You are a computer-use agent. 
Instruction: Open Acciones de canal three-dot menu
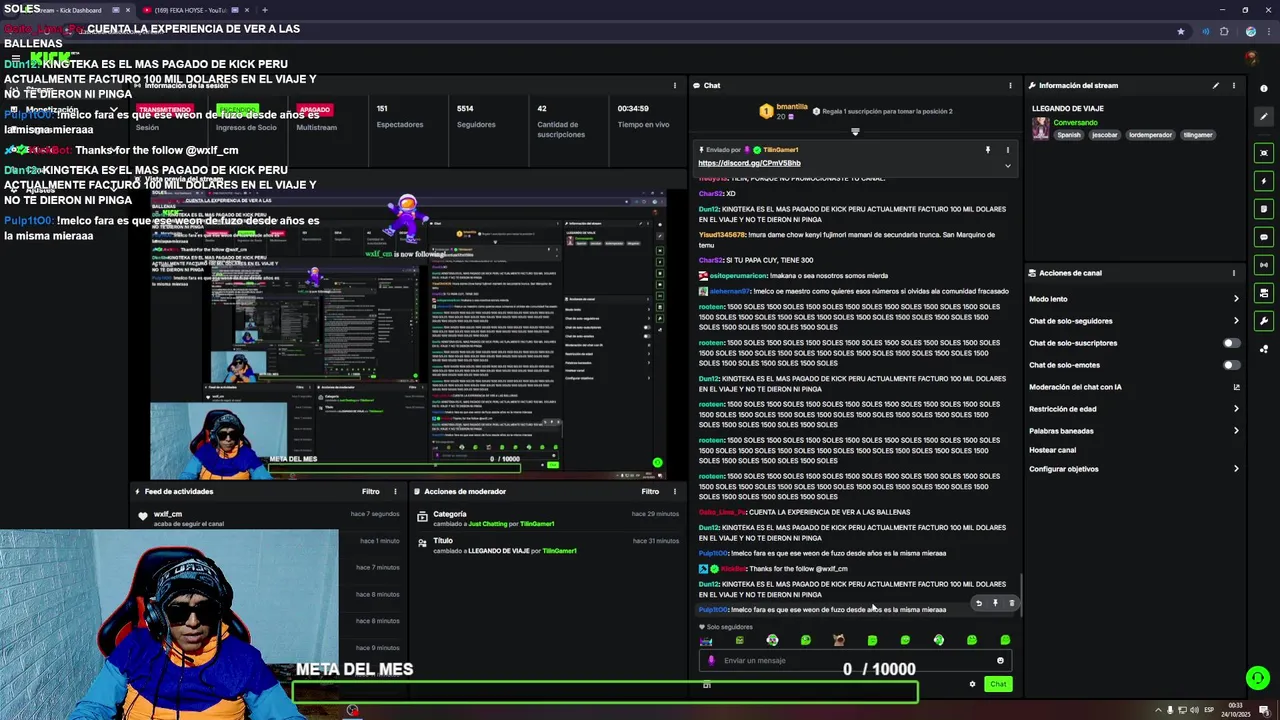tap(1233, 273)
